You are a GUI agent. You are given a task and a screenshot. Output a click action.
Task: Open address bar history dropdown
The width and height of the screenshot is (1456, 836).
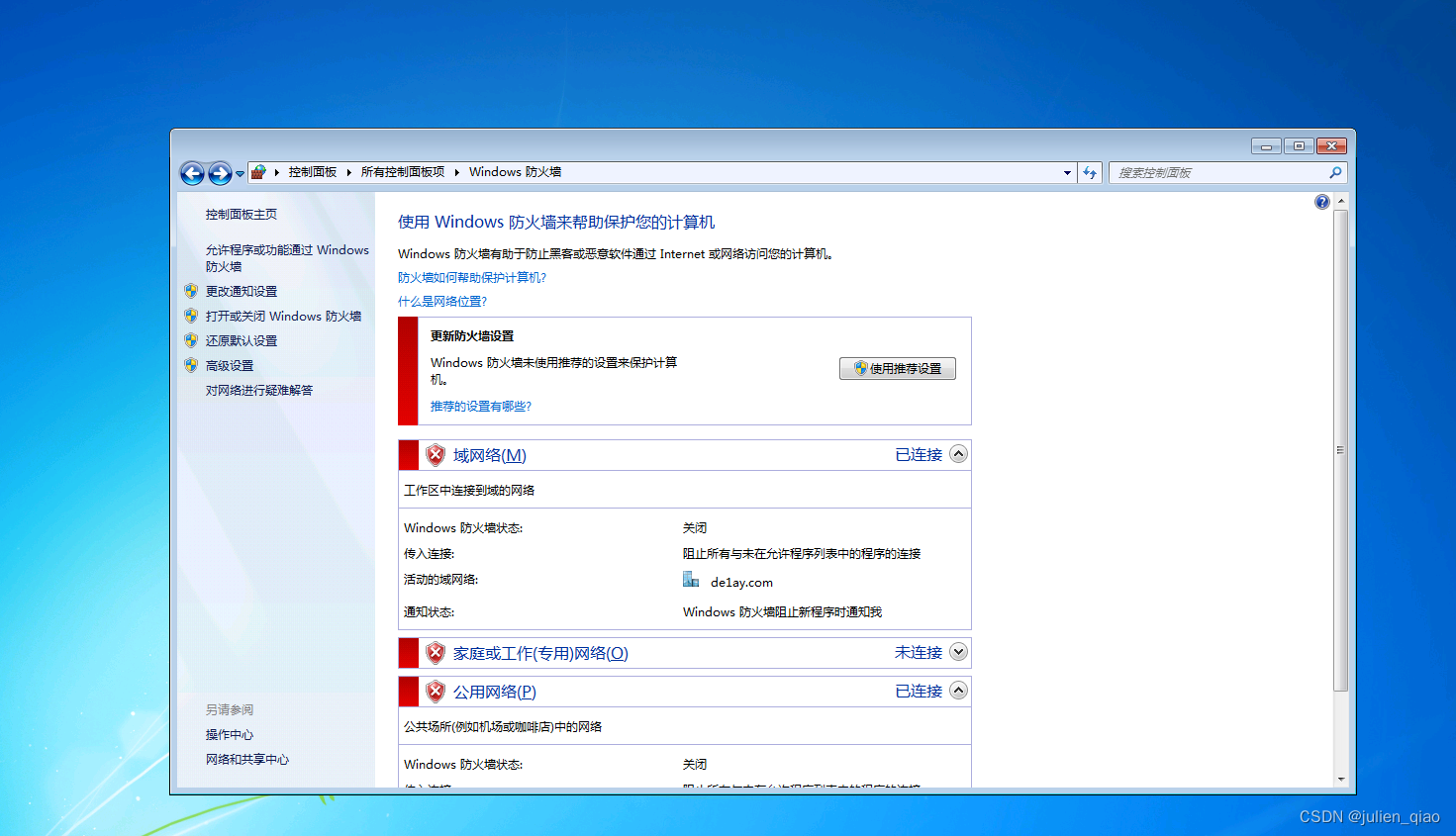(1067, 173)
